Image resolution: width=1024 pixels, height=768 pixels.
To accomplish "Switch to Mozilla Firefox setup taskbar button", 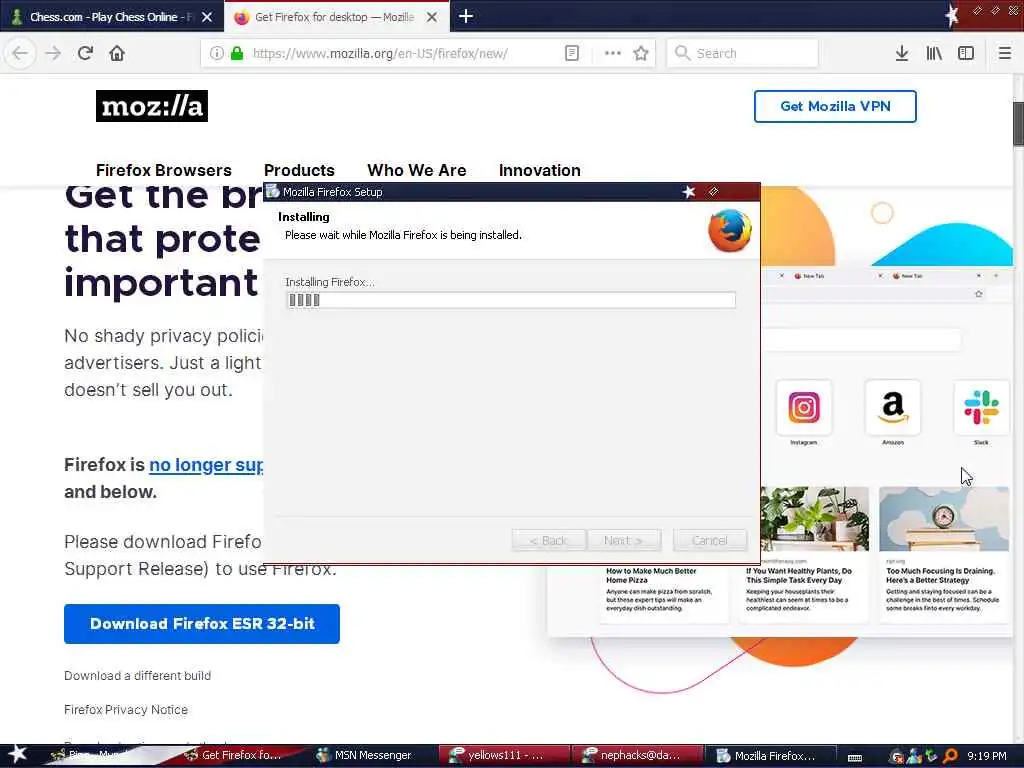I will coord(772,756).
